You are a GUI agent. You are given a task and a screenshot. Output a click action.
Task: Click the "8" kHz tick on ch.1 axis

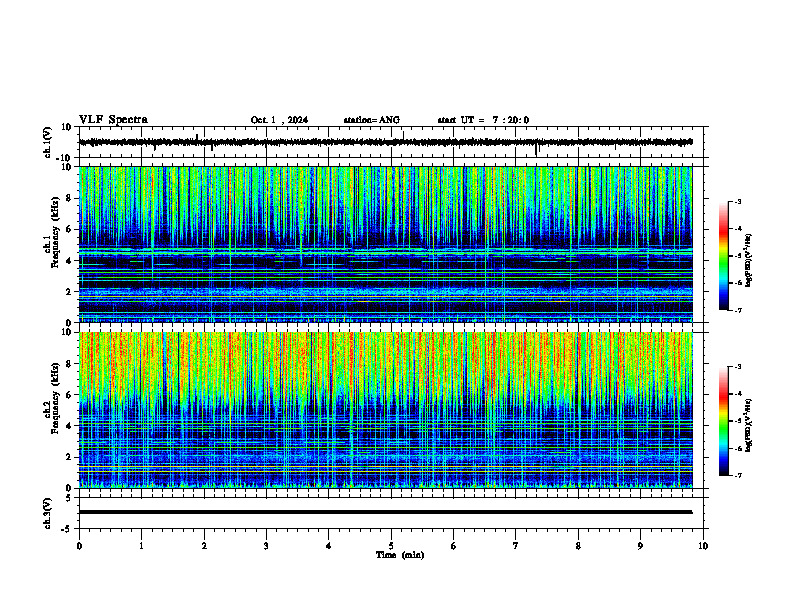69,198
